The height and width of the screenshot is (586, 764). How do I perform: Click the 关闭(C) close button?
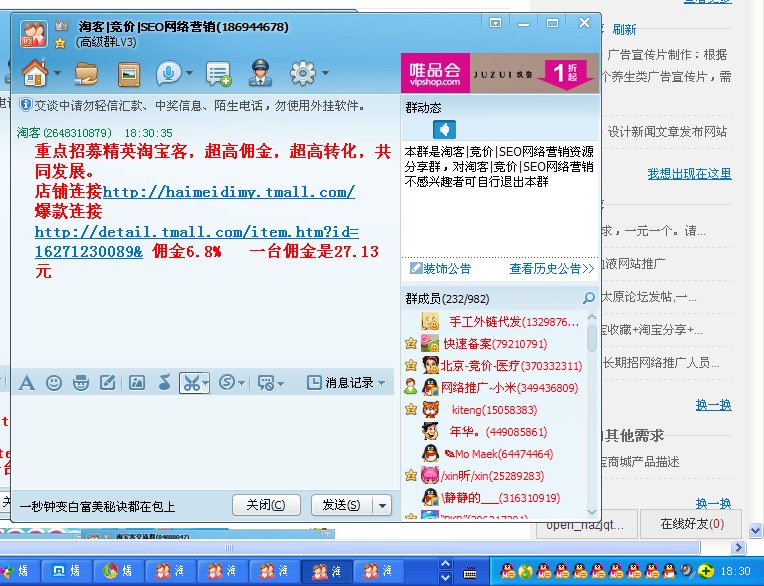(x=266, y=506)
